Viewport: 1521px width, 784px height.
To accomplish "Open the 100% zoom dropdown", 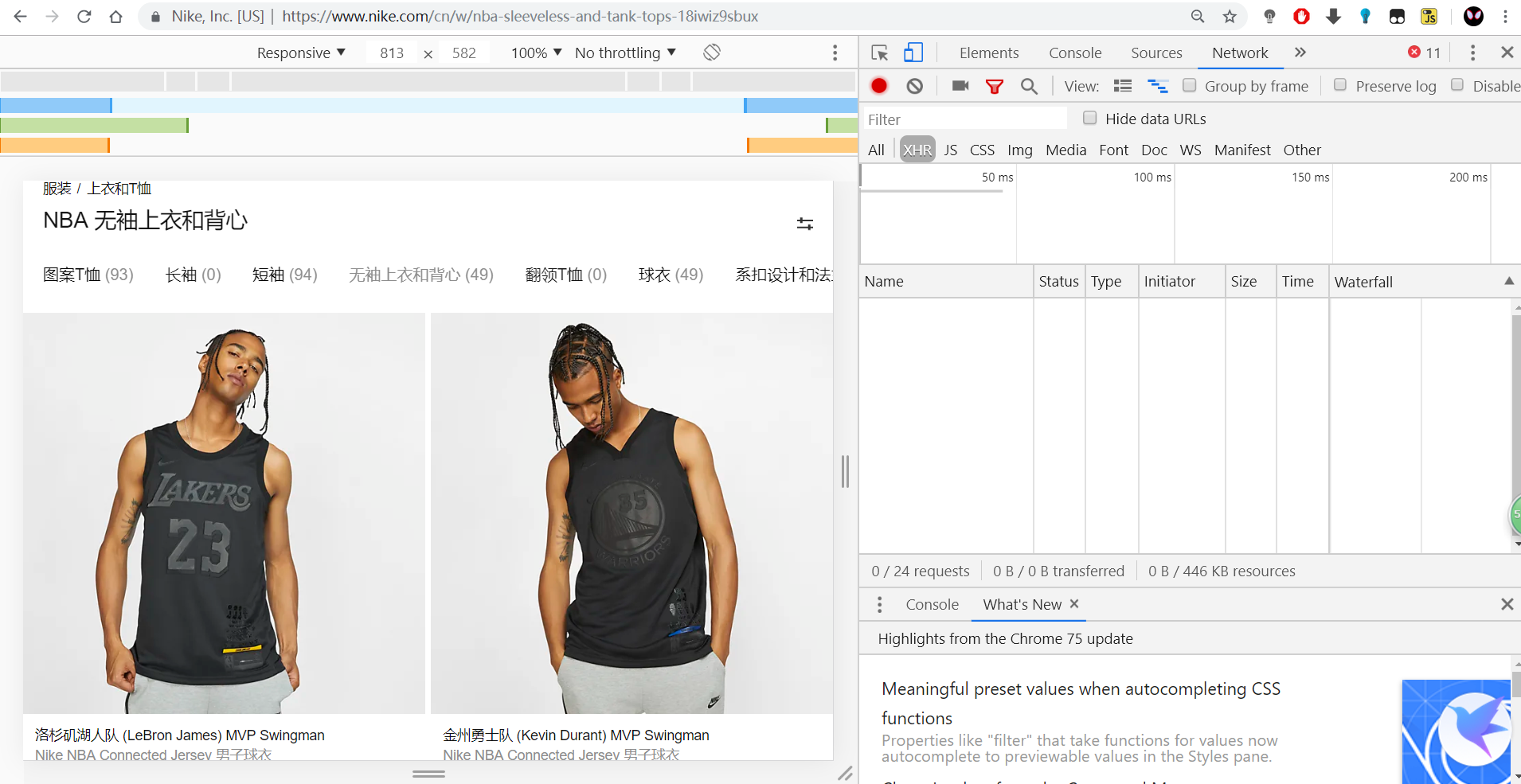I will (x=536, y=53).
